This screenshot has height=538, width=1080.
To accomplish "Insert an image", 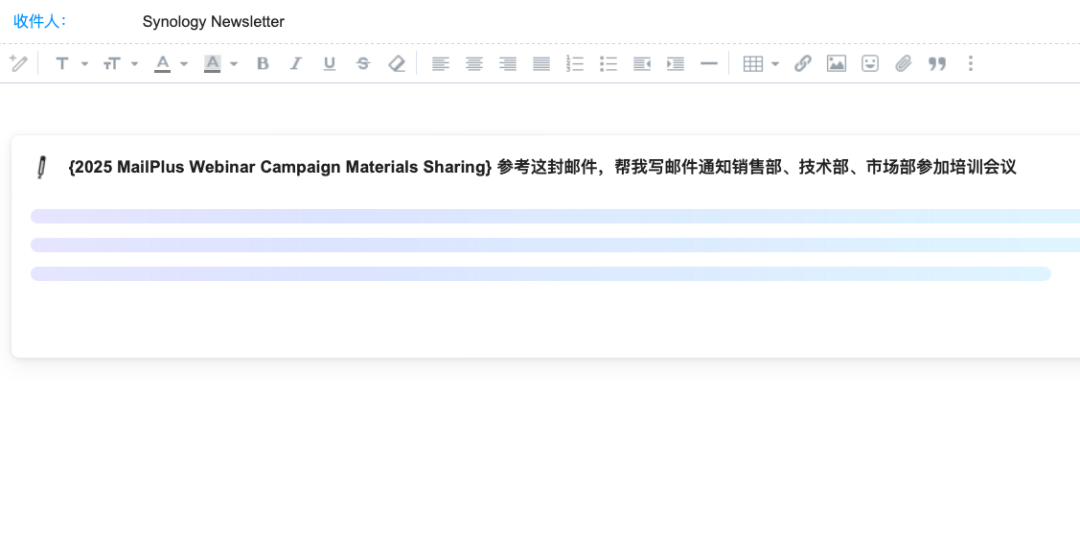I will pos(836,63).
